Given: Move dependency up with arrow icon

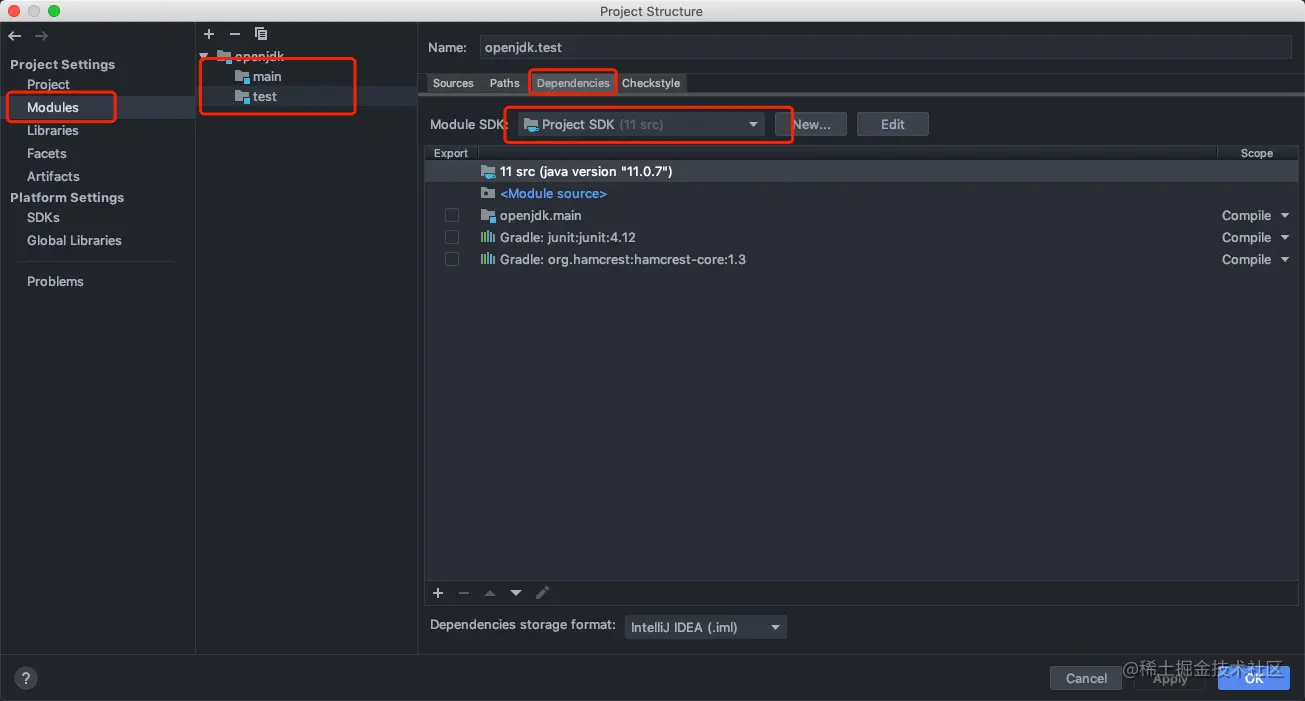Looking at the screenshot, I should pyautogui.click(x=490, y=593).
